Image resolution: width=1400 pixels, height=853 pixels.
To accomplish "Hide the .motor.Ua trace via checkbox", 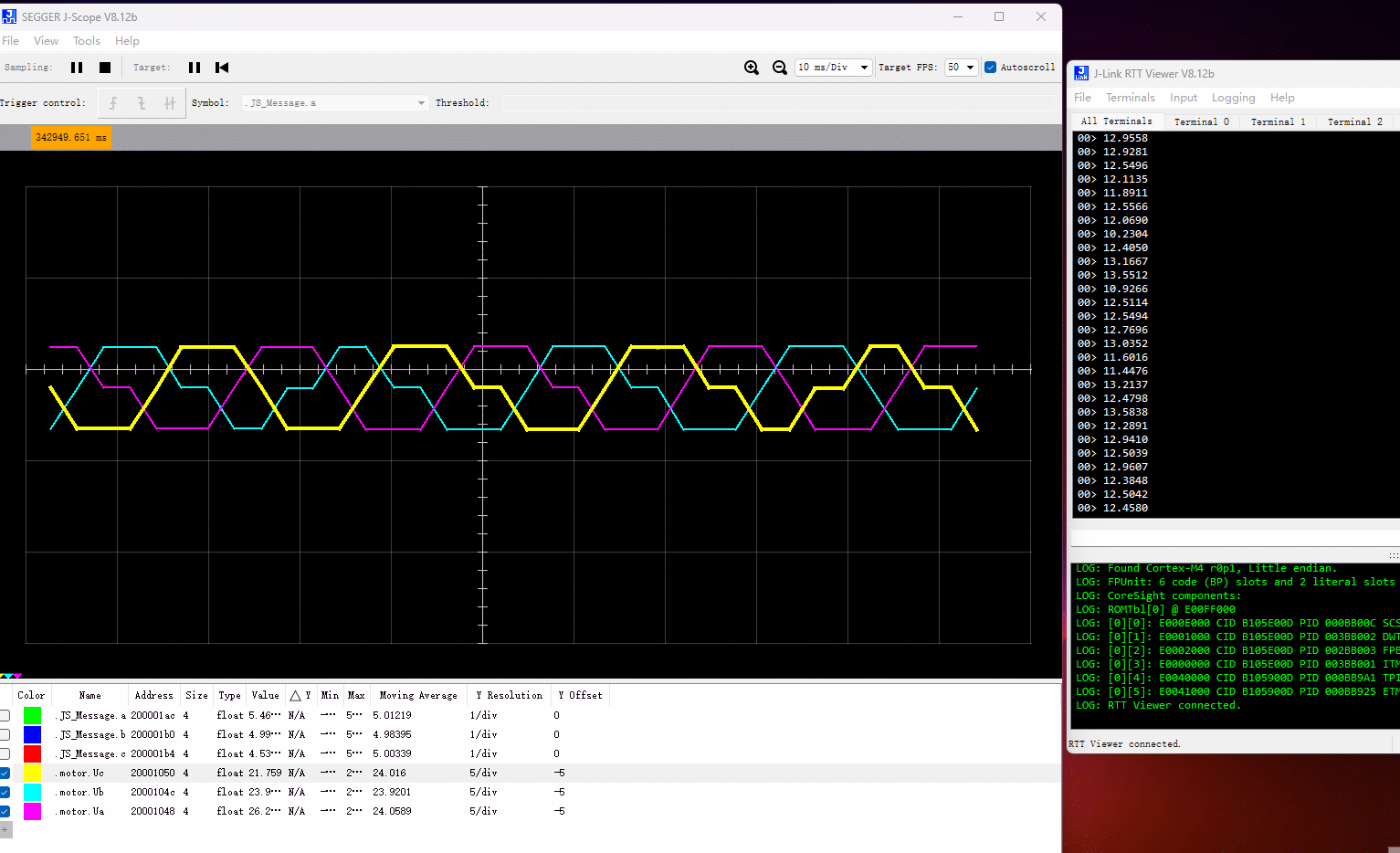I will [5, 811].
